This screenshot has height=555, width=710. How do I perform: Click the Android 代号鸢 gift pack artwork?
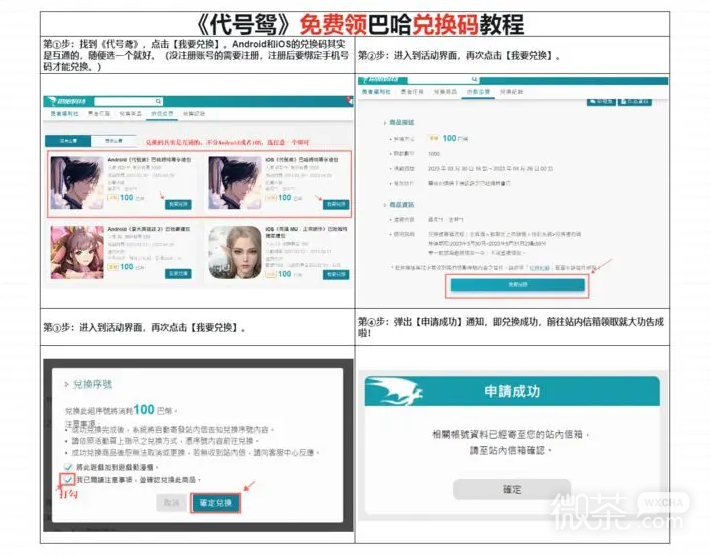76,182
